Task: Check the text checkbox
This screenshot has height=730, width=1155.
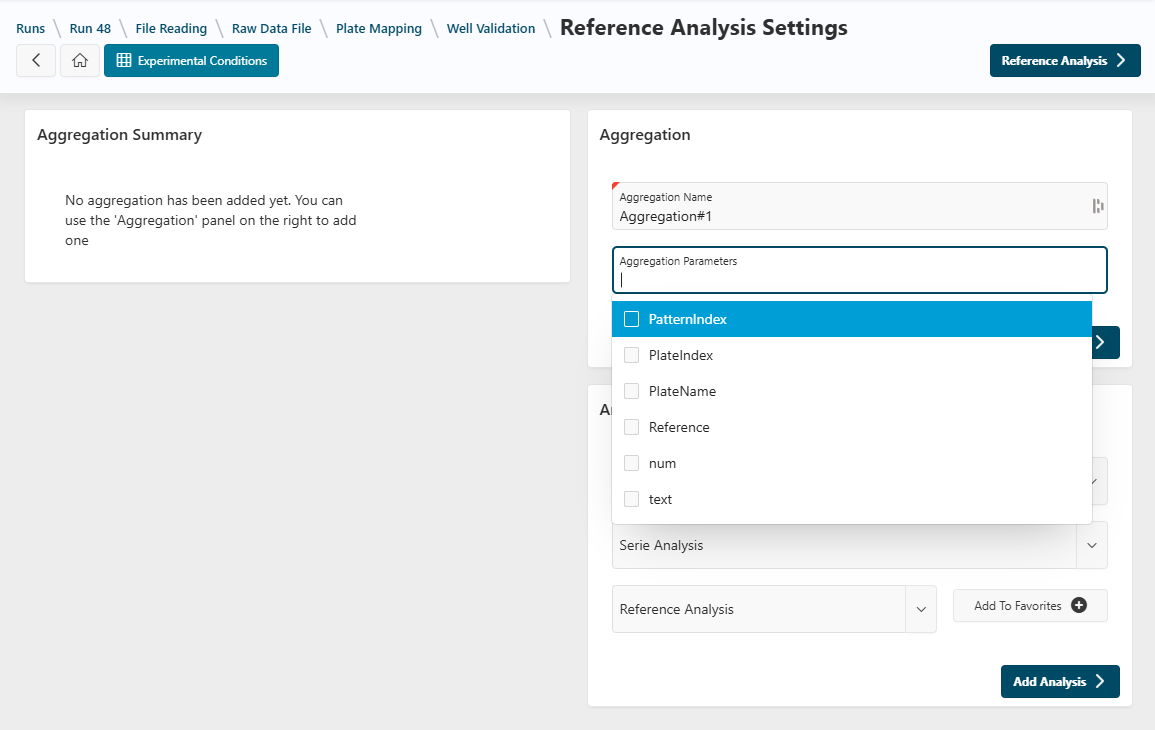Action: 631,499
